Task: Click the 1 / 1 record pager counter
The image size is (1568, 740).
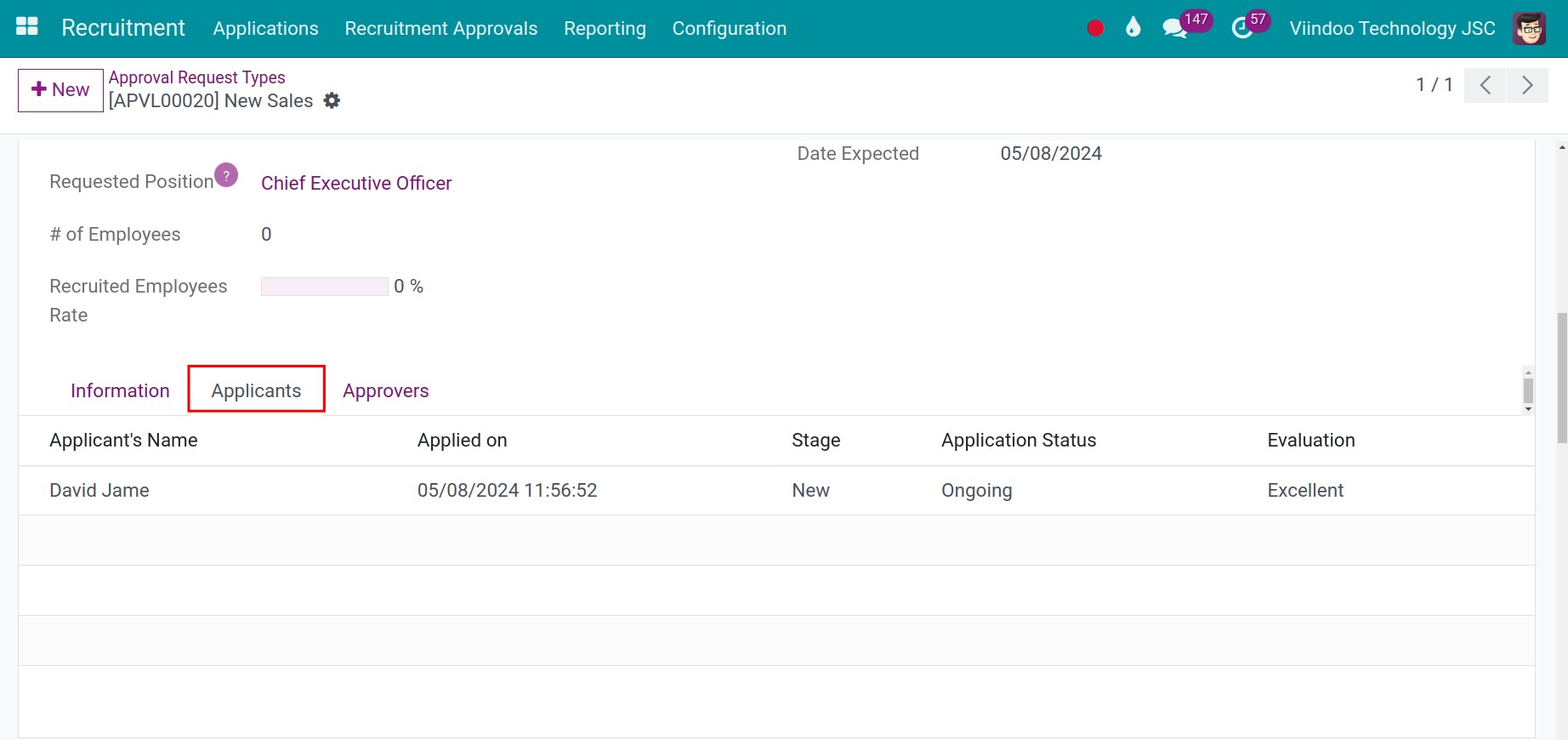Action: click(1434, 85)
